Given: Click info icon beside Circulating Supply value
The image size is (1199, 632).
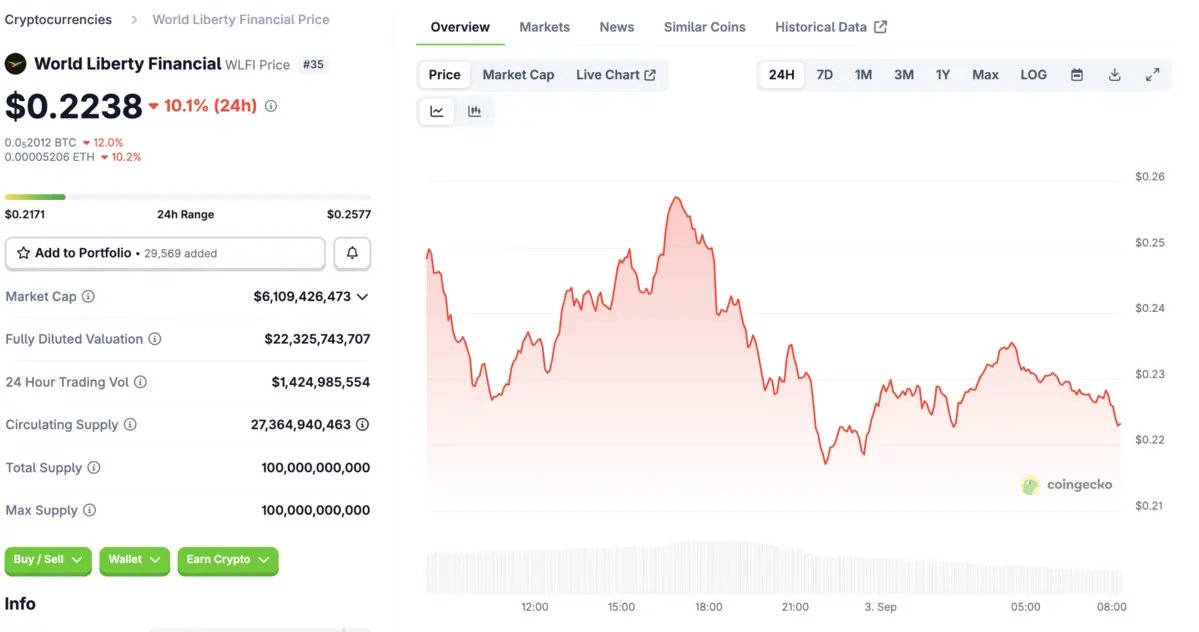Looking at the screenshot, I should tap(363, 425).
